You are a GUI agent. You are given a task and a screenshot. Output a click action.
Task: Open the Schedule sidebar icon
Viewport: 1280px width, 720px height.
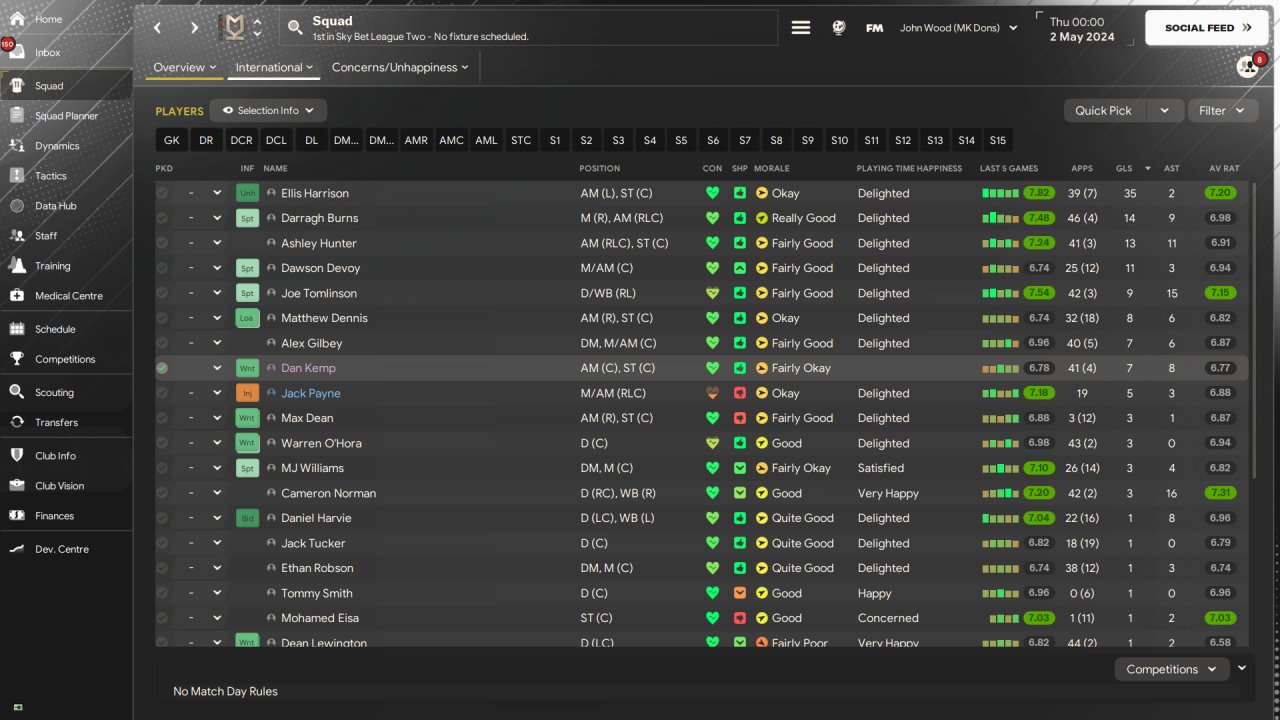click(x=17, y=329)
